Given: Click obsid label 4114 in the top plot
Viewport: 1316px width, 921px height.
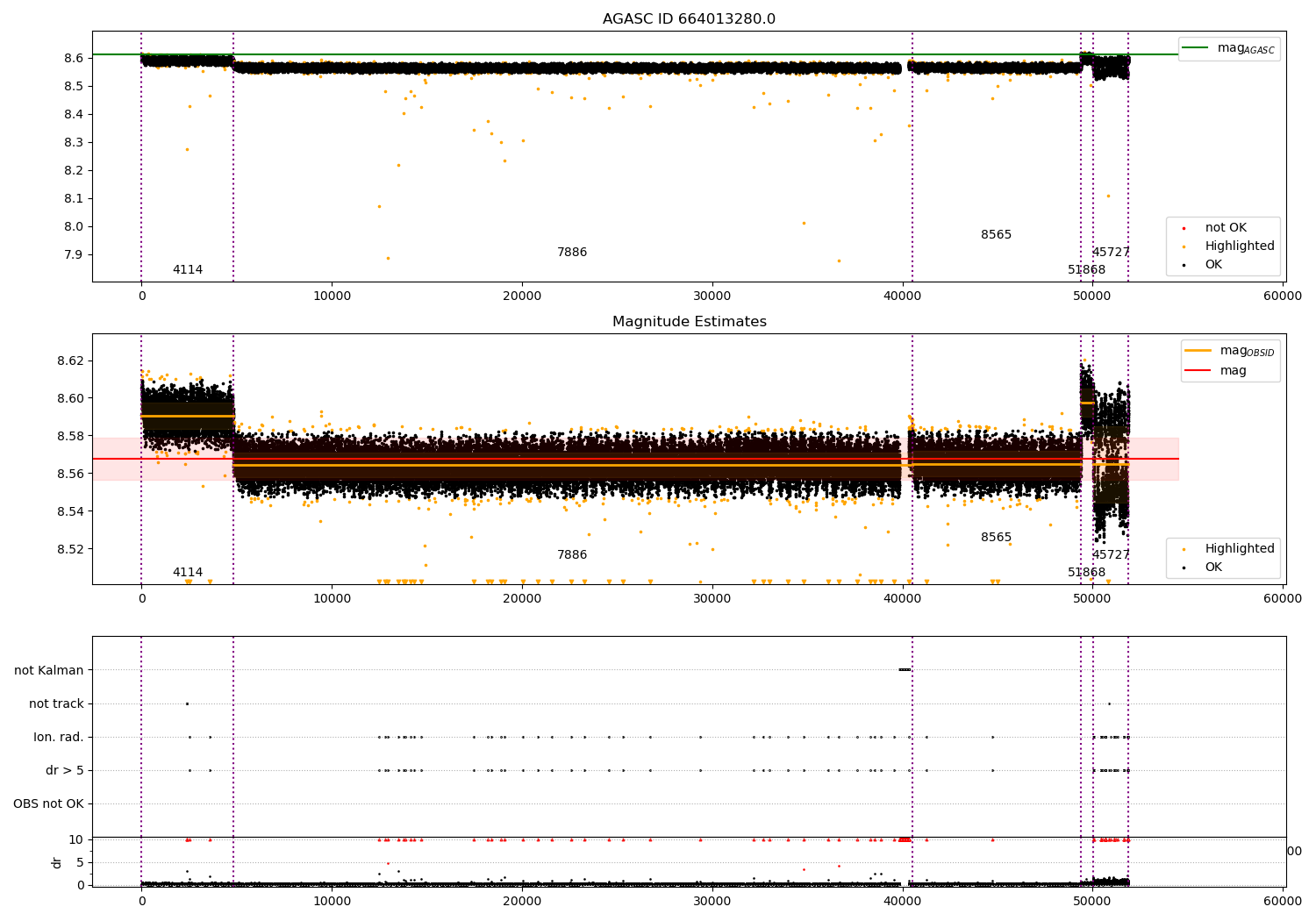Looking at the screenshot, I should 188,269.
